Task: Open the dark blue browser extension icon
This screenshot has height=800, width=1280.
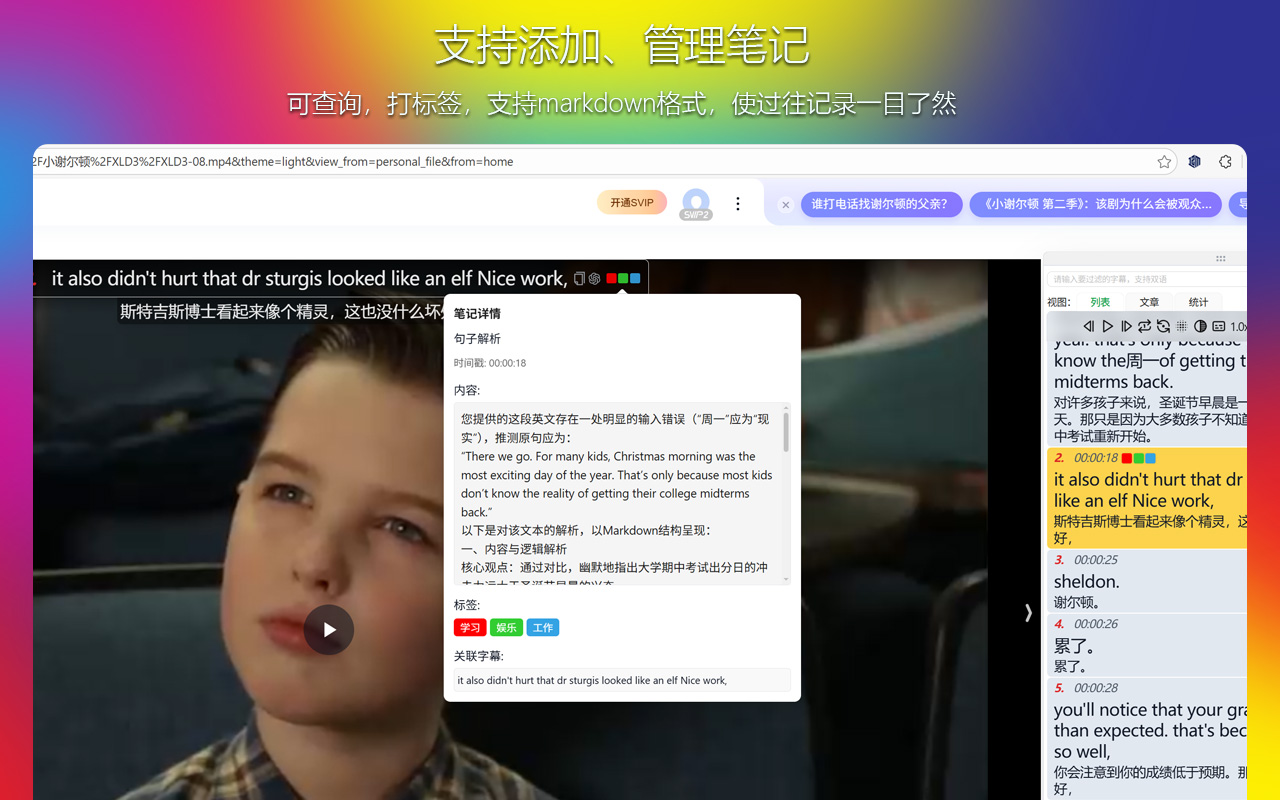Action: point(1195,162)
